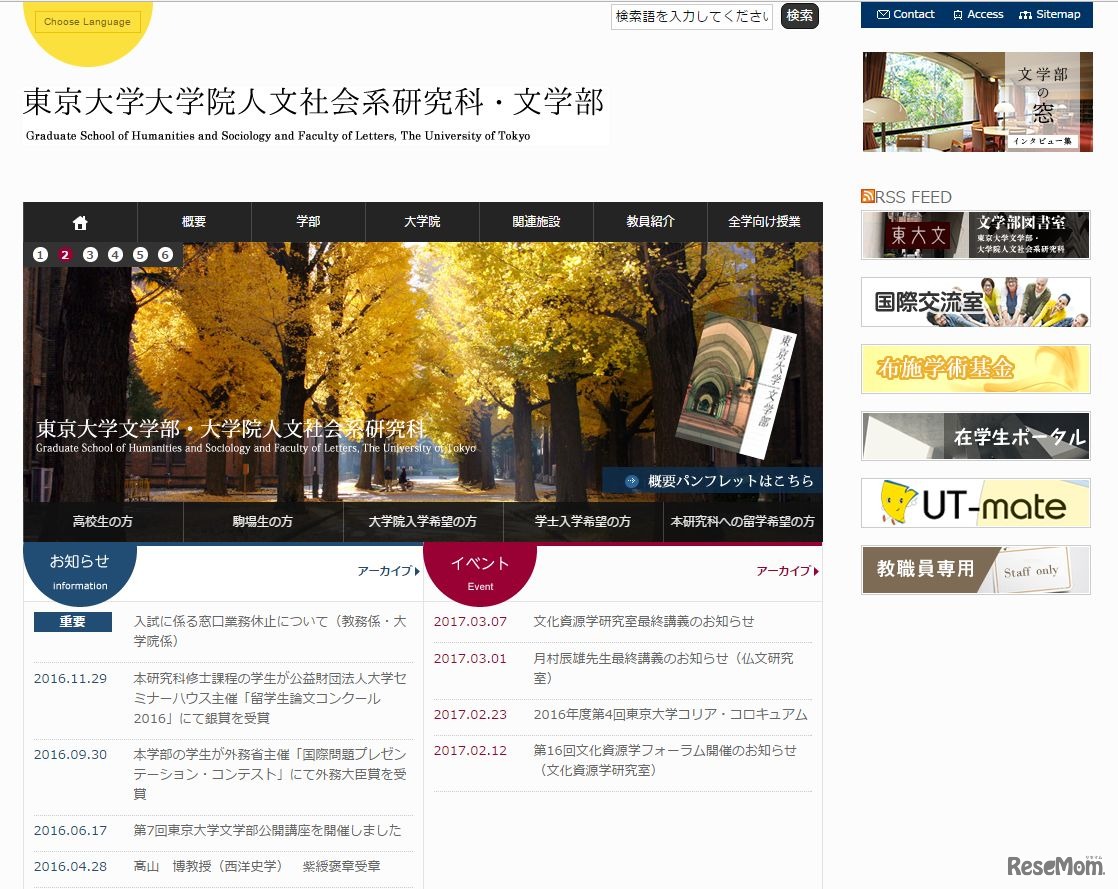Select carousel slide number 4
Image resolution: width=1118 pixels, height=889 pixels.
point(115,254)
